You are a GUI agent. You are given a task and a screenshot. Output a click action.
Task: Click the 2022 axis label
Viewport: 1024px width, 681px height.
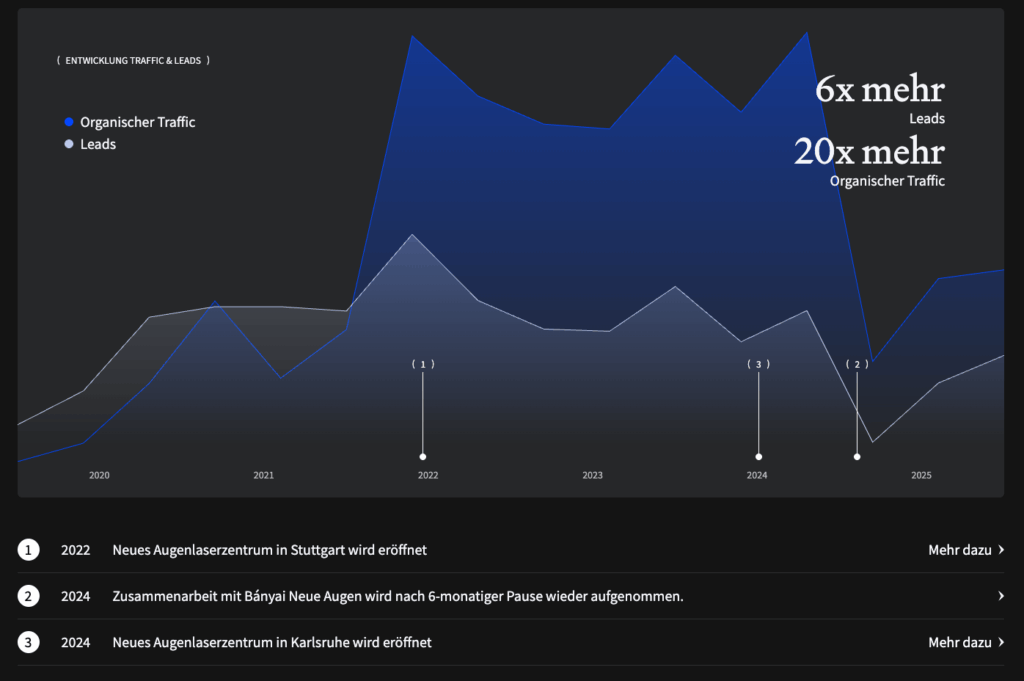point(428,475)
